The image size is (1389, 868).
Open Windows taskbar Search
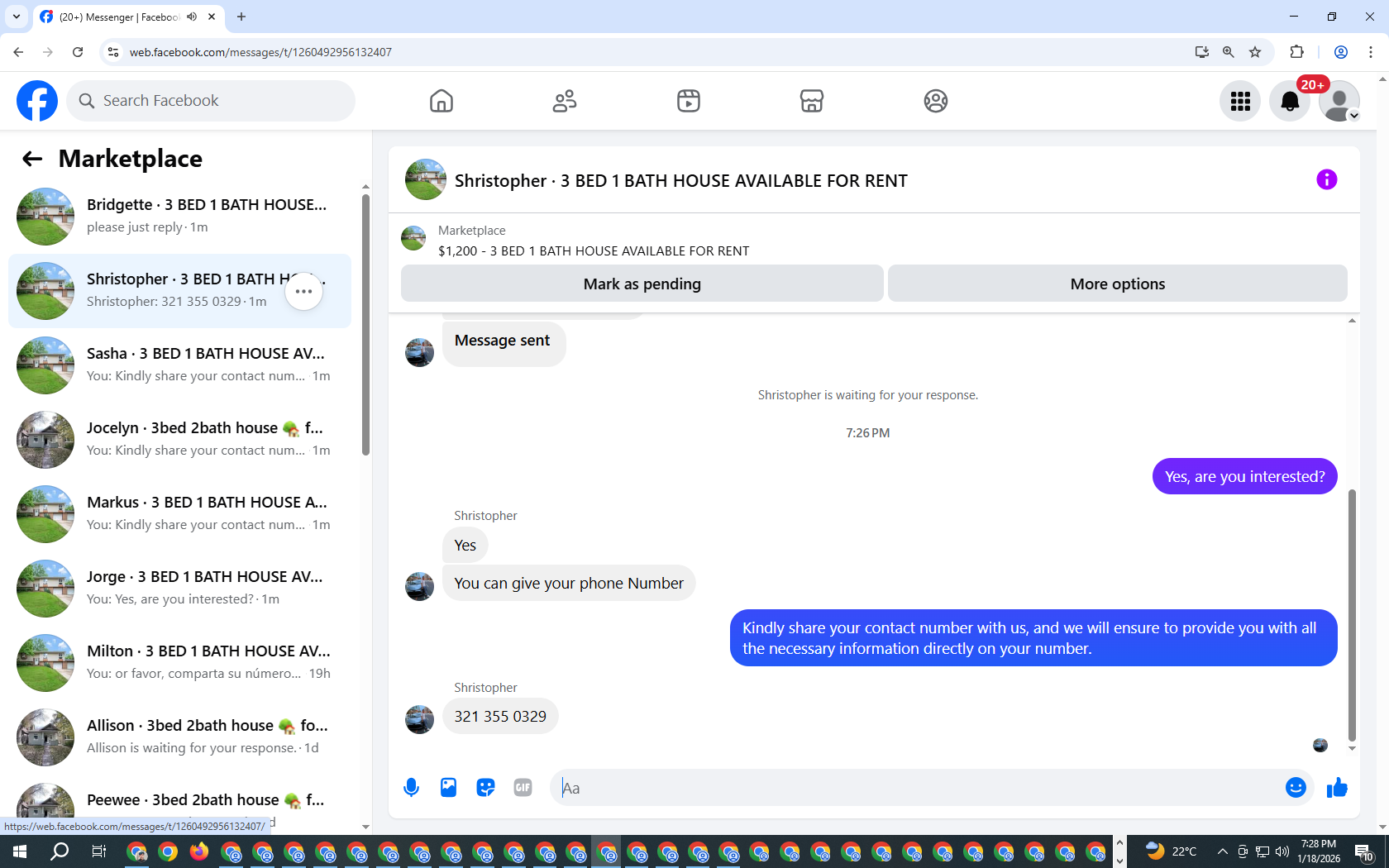coord(60,851)
